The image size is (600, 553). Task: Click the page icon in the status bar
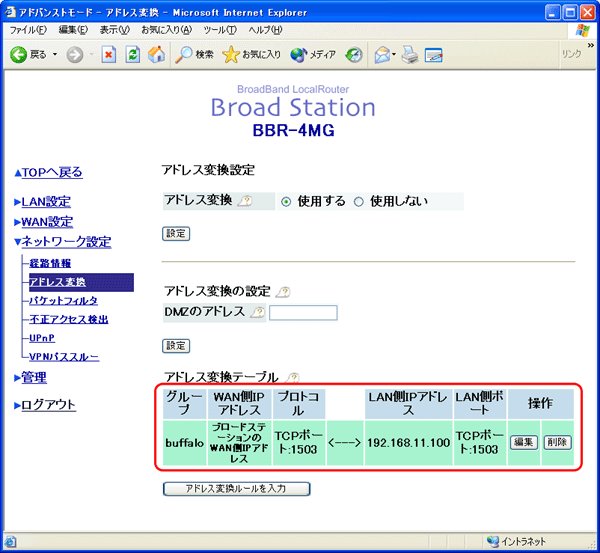(x=10, y=542)
